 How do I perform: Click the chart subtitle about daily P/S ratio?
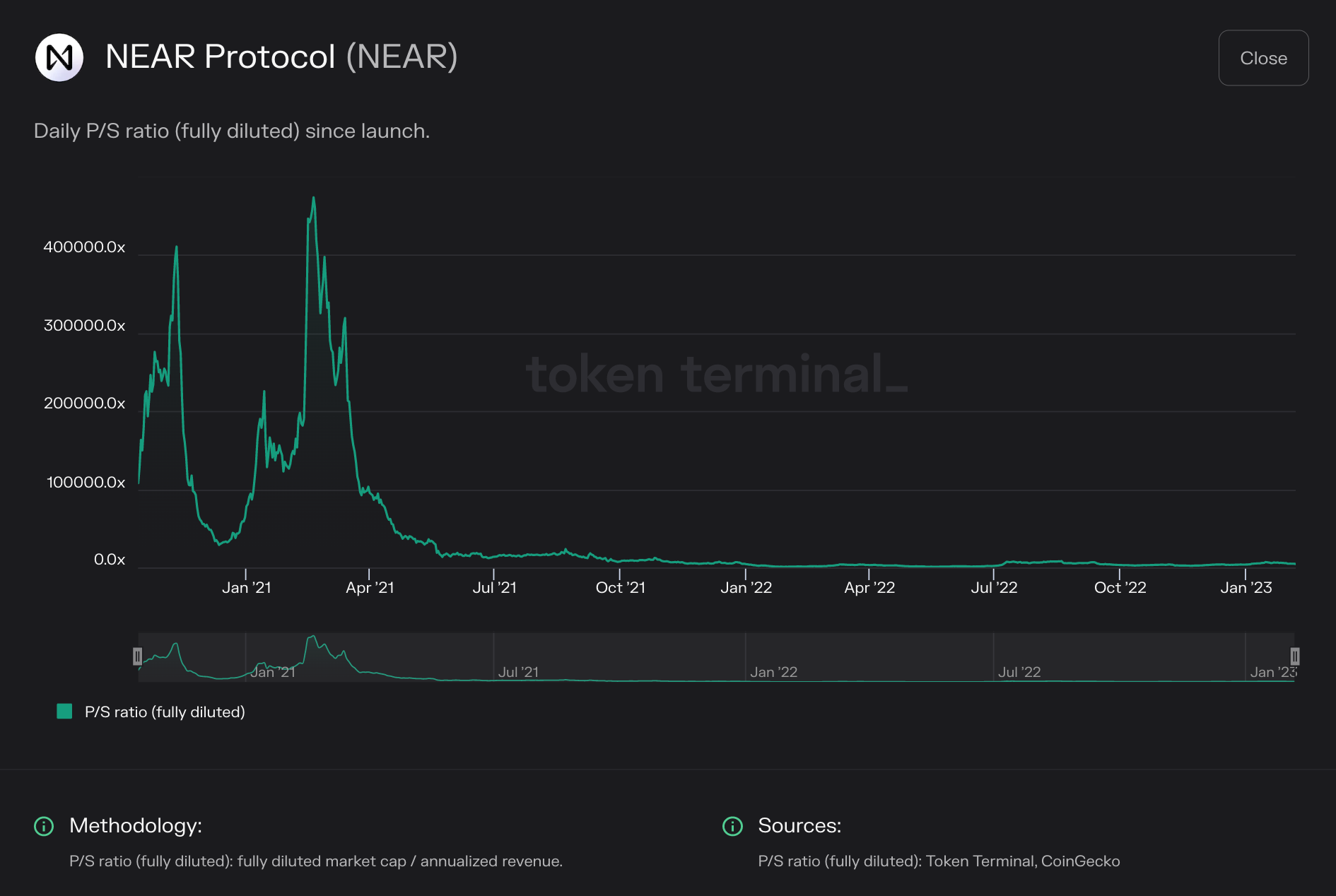(231, 131)
